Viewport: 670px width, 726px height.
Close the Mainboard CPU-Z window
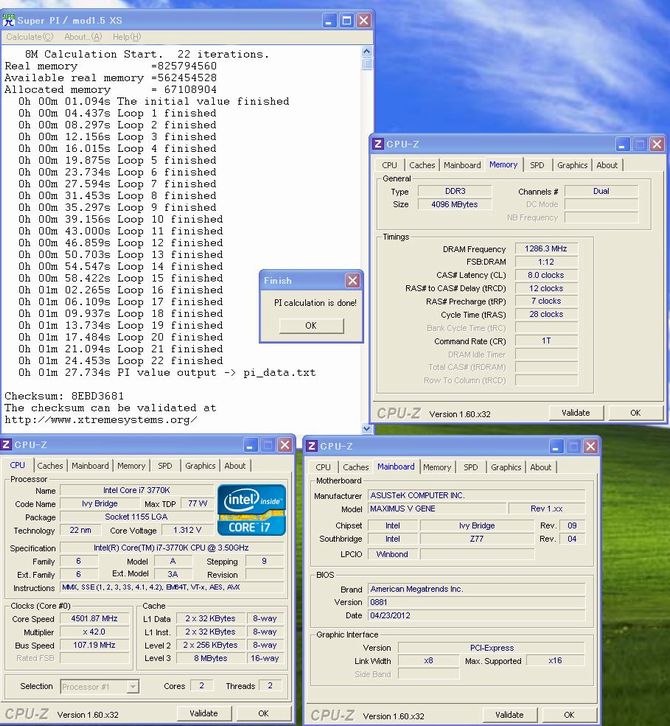click(590, 446)
